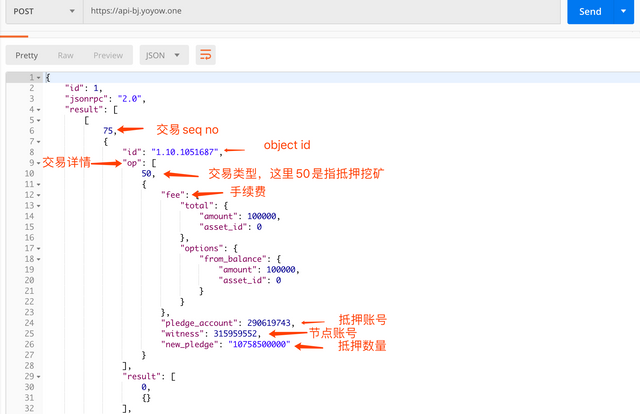Click line number 24 in the gutter

click(29, 323)
